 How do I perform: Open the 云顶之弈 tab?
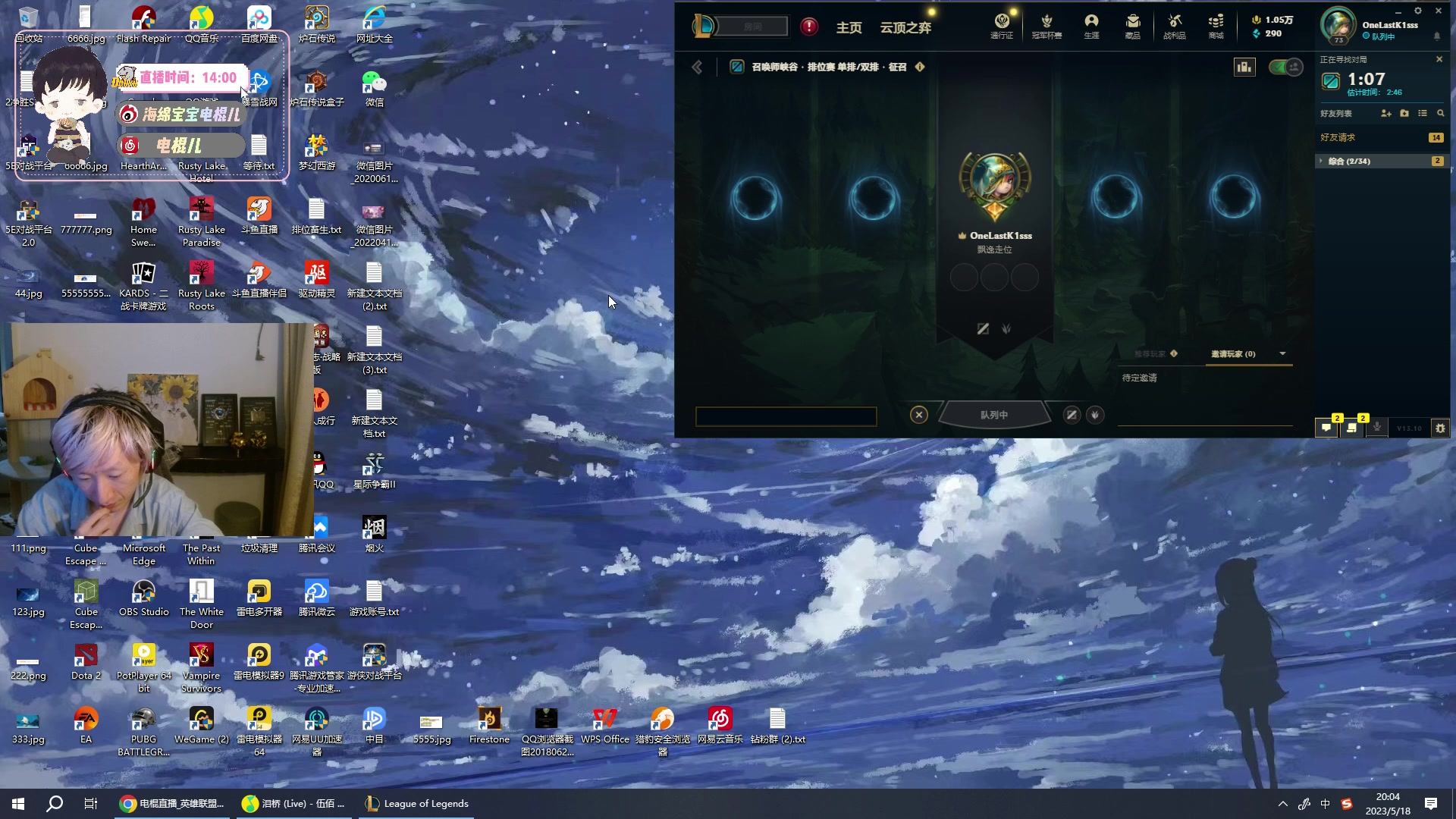905,27
